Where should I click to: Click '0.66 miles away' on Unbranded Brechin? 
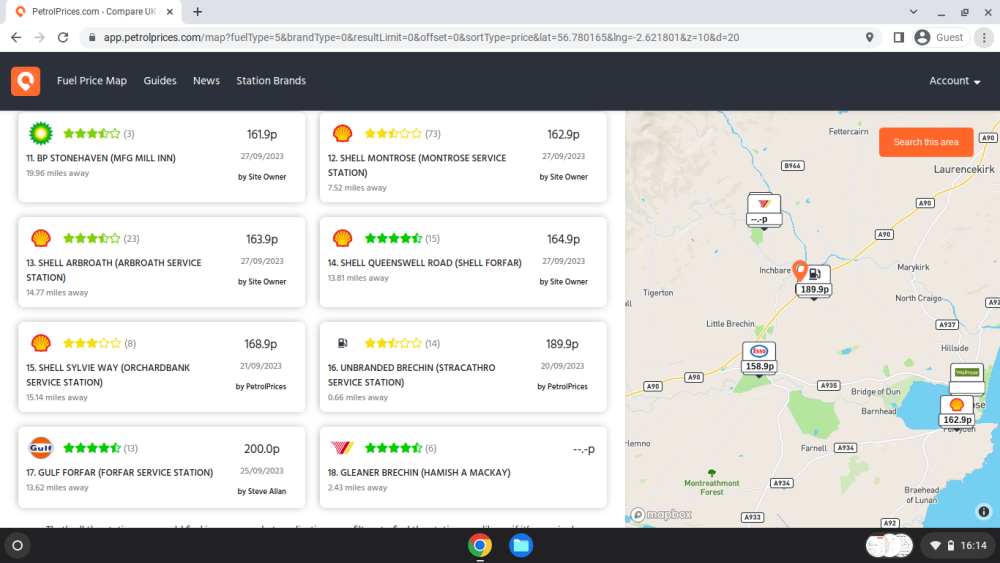click(358, 397)
